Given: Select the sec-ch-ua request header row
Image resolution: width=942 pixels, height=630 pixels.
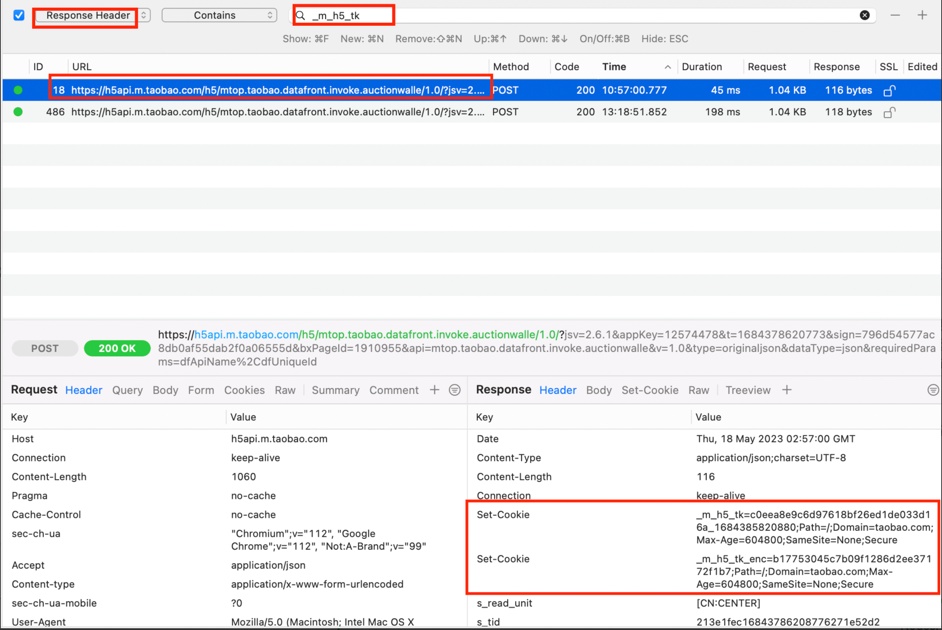Looking at the screenshot, I should [x=234, y=540].
